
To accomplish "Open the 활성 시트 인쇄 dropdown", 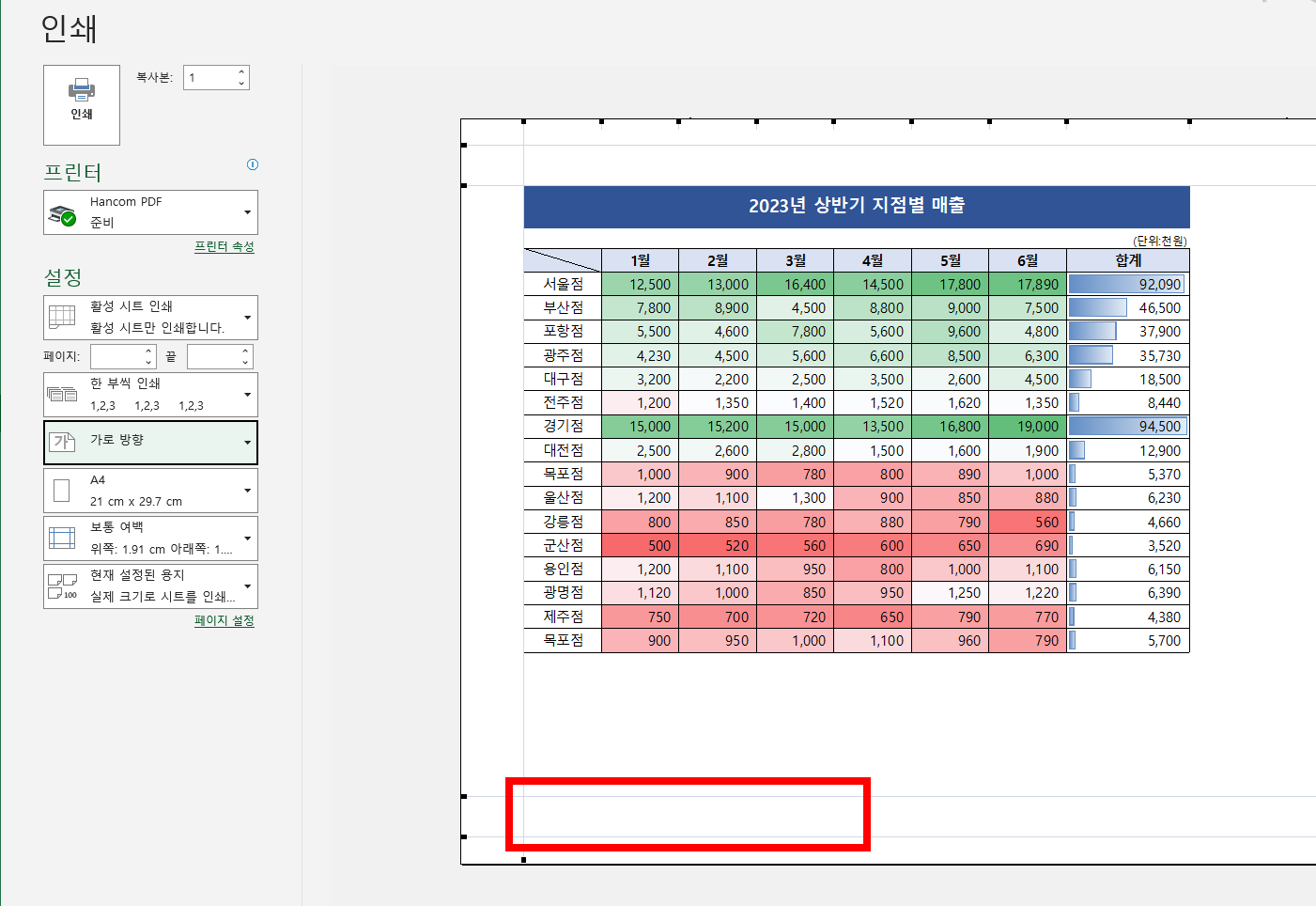I will pos(150,318).
